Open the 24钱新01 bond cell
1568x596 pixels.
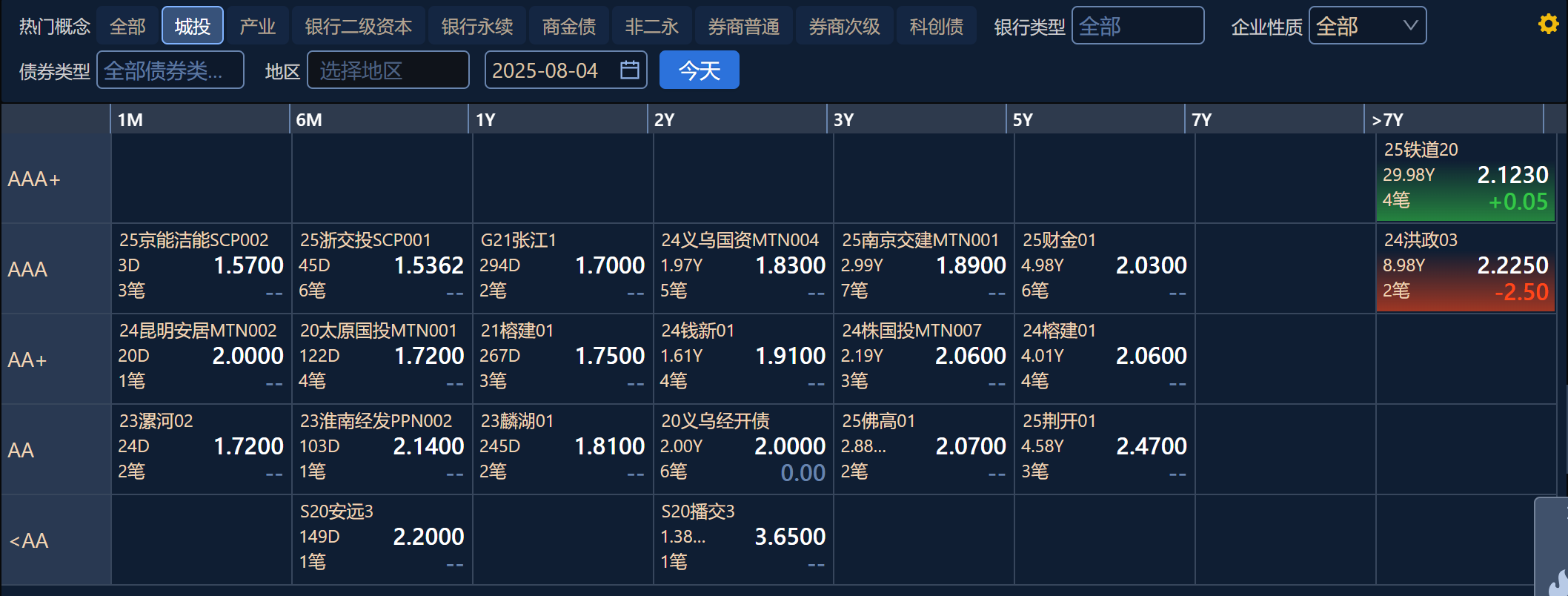pos(744,359)
